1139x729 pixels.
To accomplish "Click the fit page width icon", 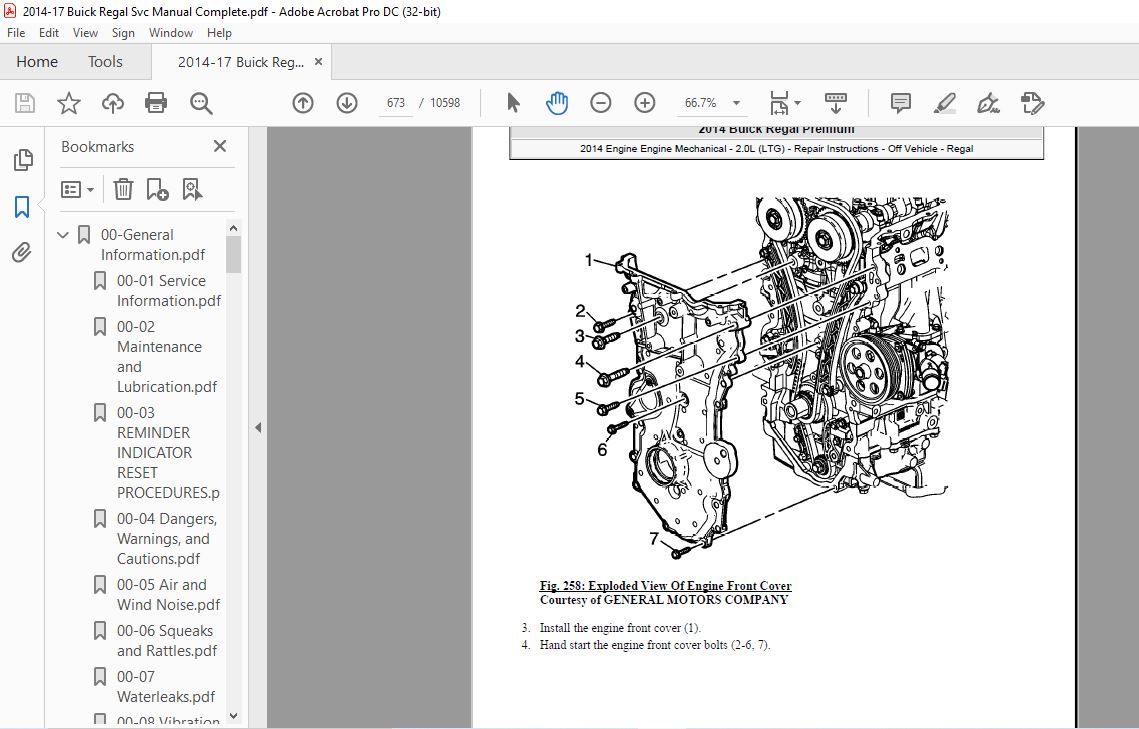I will (x=779, y=103).
